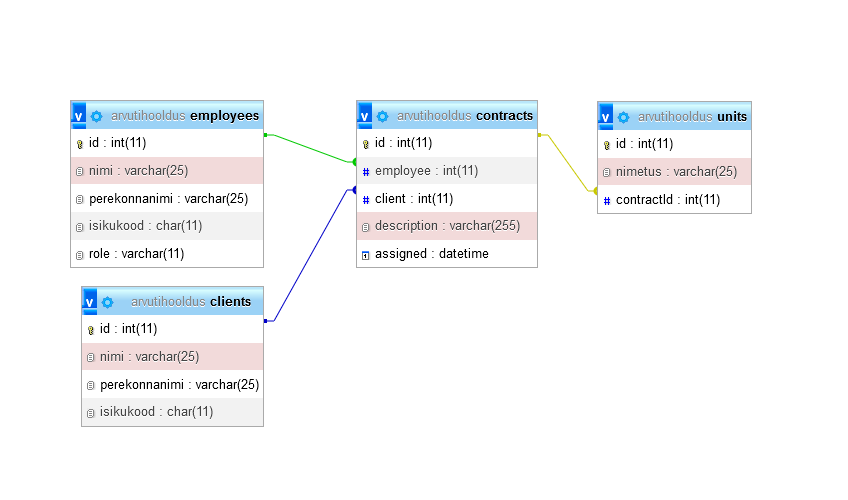
Task: Select the employees table title
Action: pyautogui.click(x=224, y=116)
